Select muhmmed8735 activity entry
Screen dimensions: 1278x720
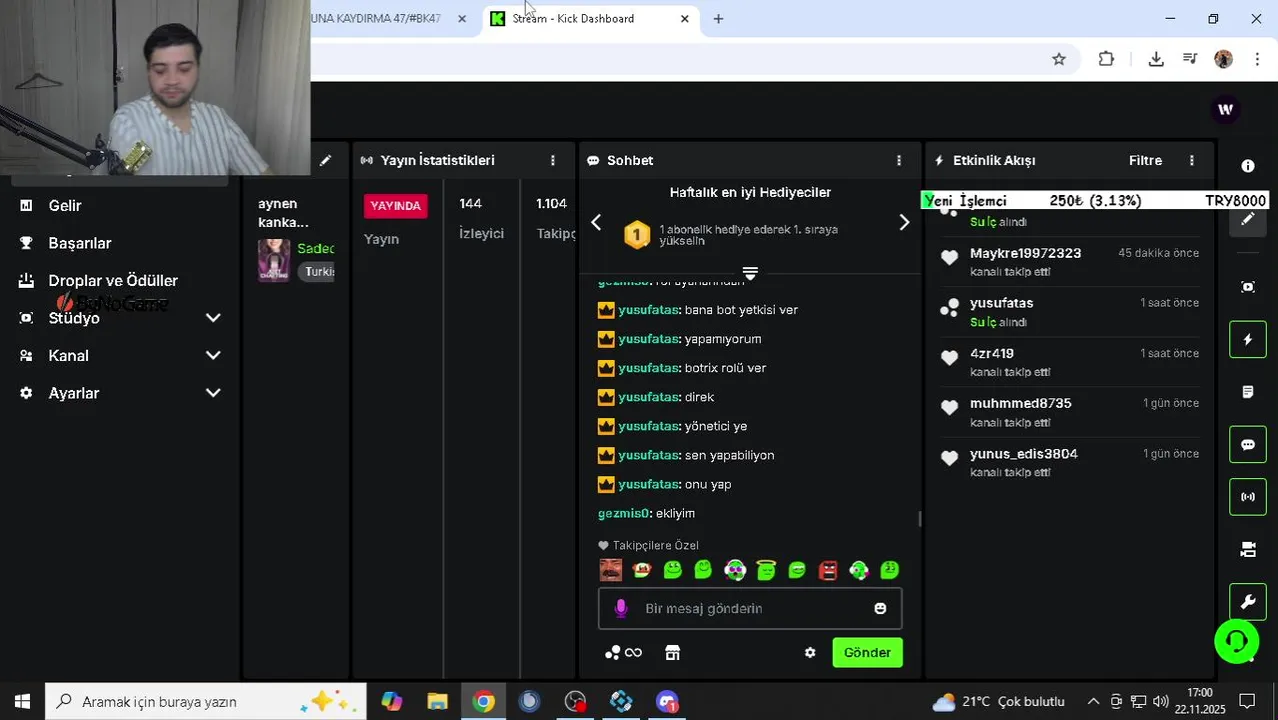tap(1070, 412)
